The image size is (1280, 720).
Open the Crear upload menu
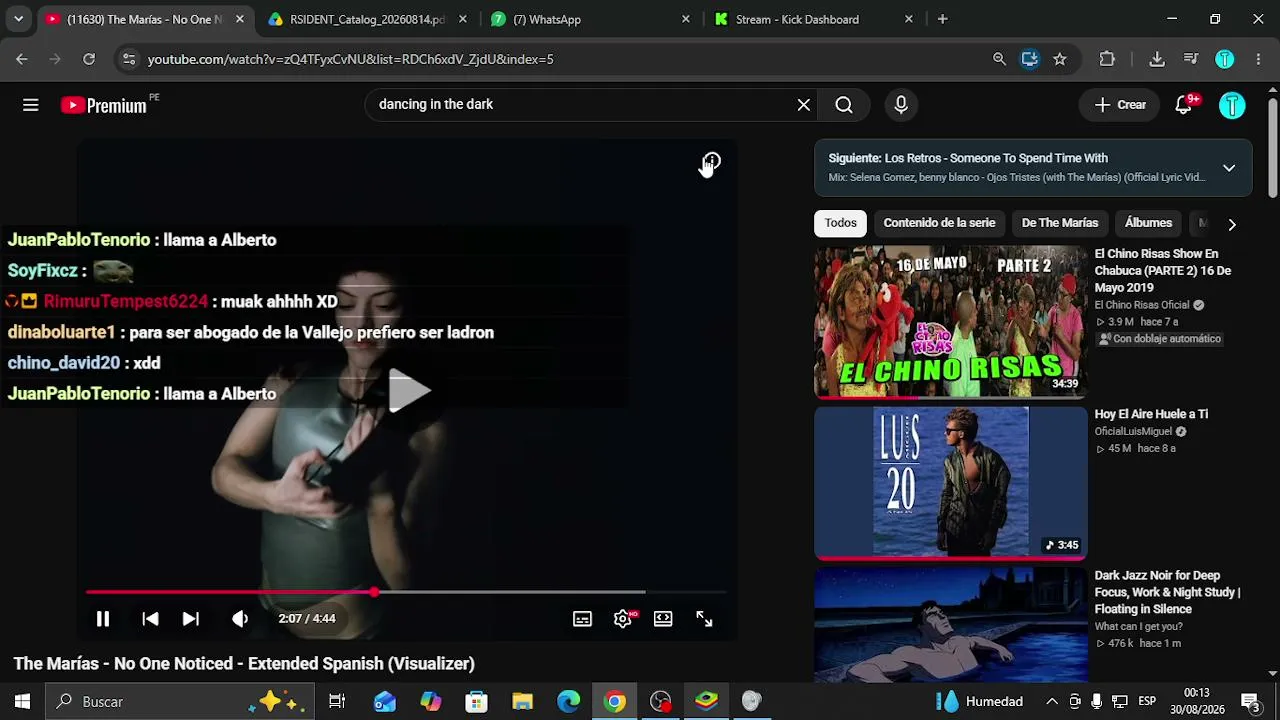[1120, 105]
